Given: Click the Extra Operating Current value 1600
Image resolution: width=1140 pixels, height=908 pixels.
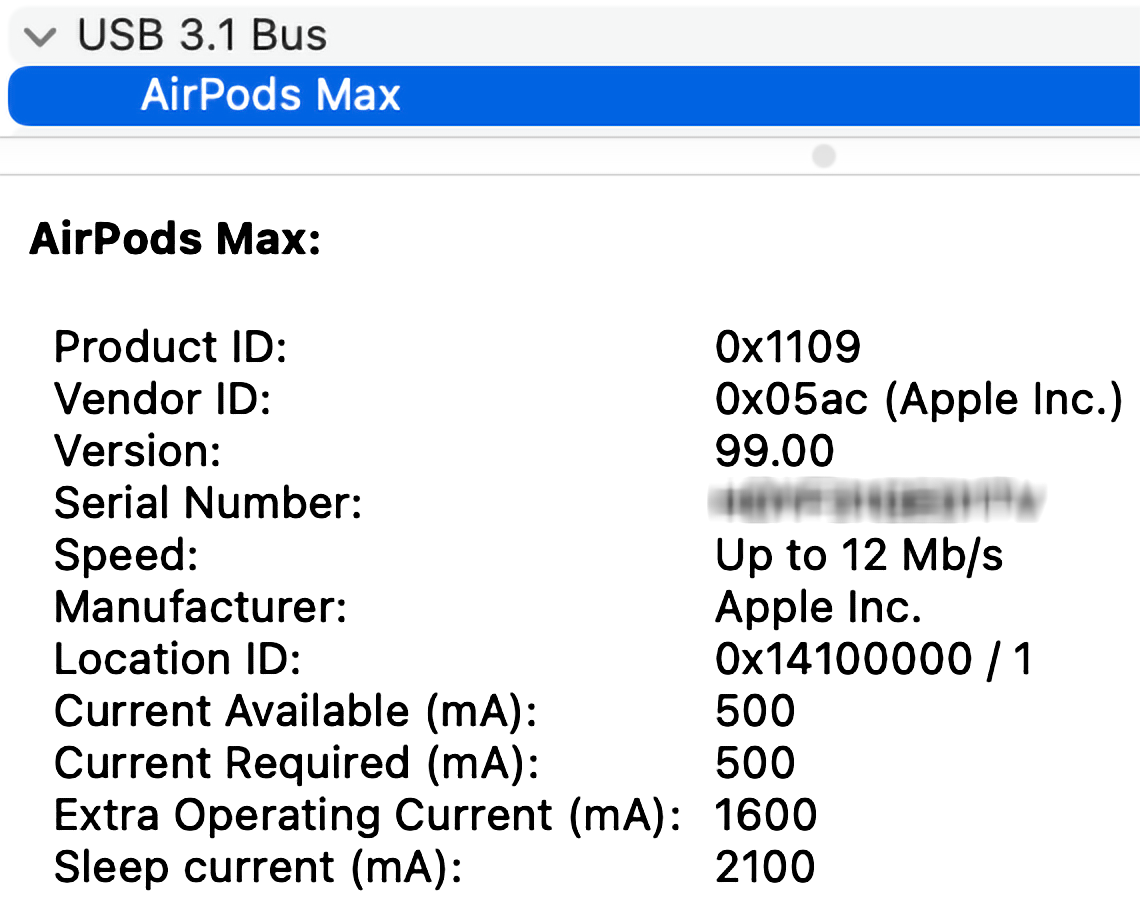Looking at the screenshot, I should 766,815.
